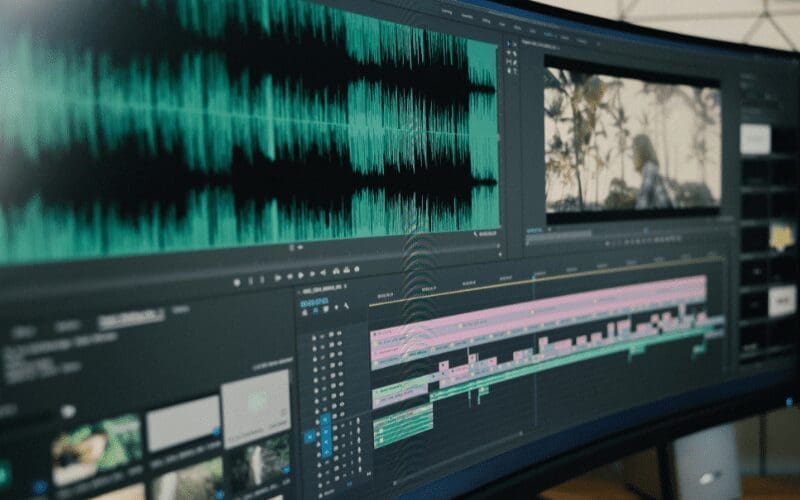Select the Ripple Edit tool
Screen dimensions: 800x500
click(509, 54)
